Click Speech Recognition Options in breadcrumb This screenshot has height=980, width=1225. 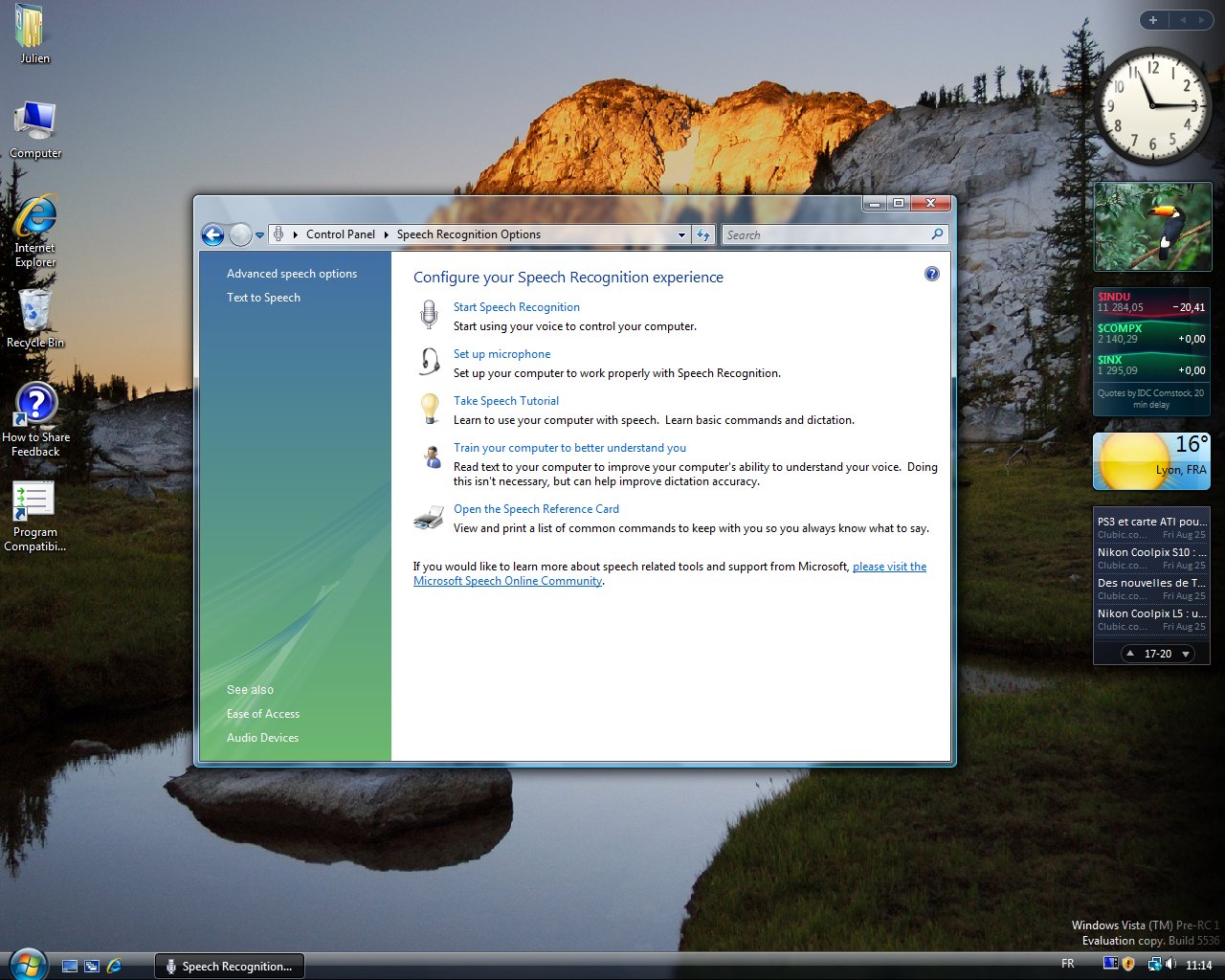pyautogui.click(x=469, y=234)
